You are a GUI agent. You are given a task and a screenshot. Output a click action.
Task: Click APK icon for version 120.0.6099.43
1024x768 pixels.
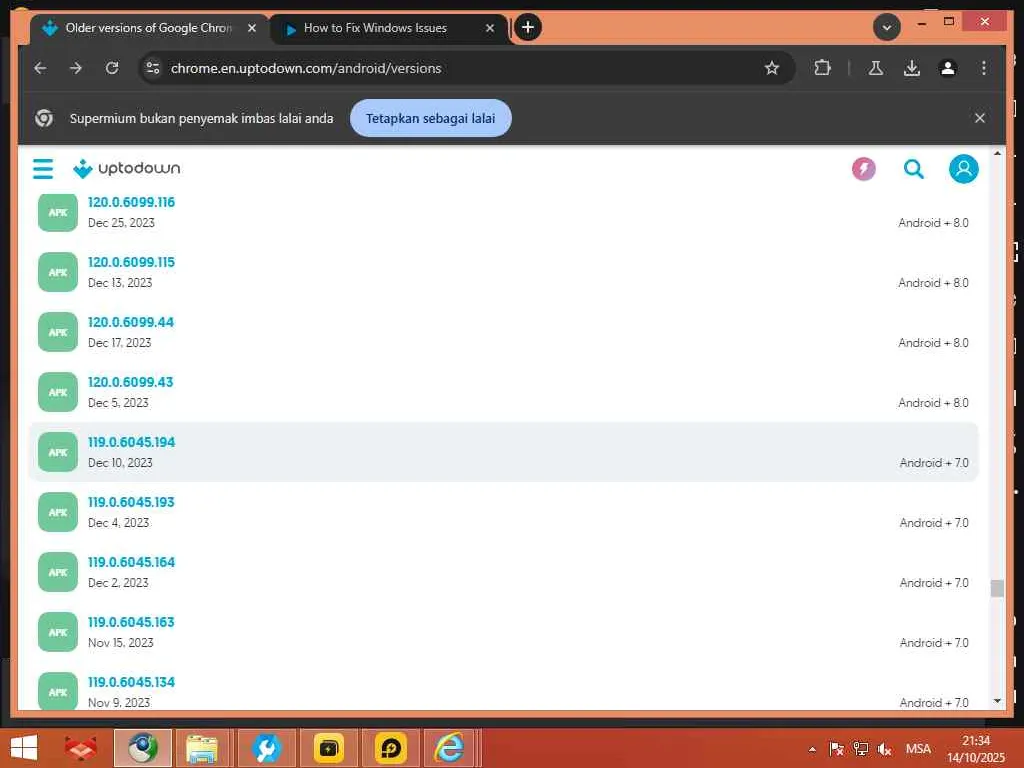coord(57,392)
